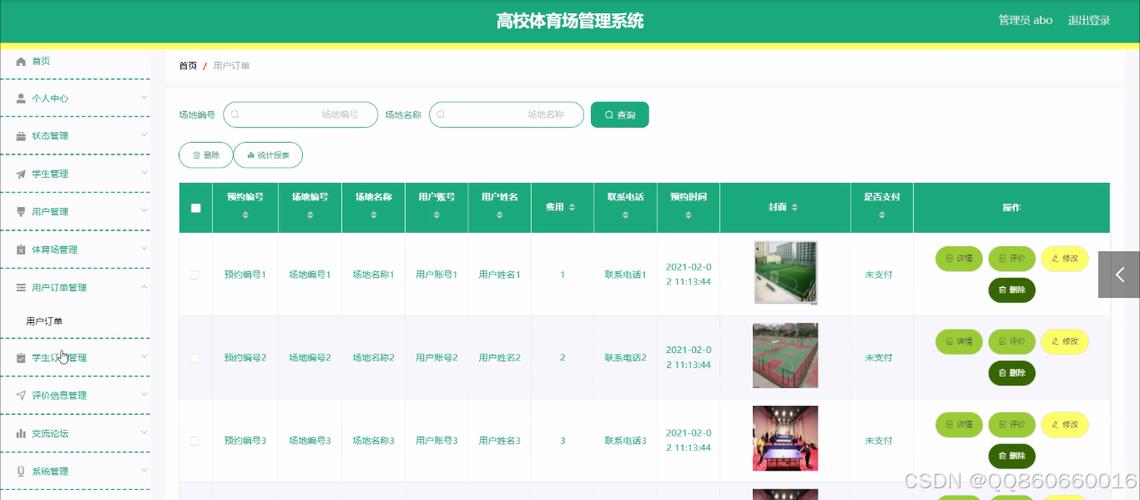Image resolution: width=1140 pixels, height=500 pixels.
Task: Click the sort arrows under 用户账号 header
Action: coord(437,215)
